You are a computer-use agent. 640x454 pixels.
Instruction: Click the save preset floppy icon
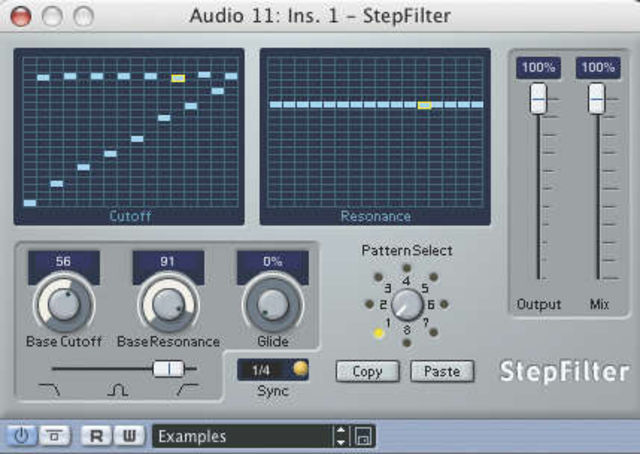coord(362,436)
